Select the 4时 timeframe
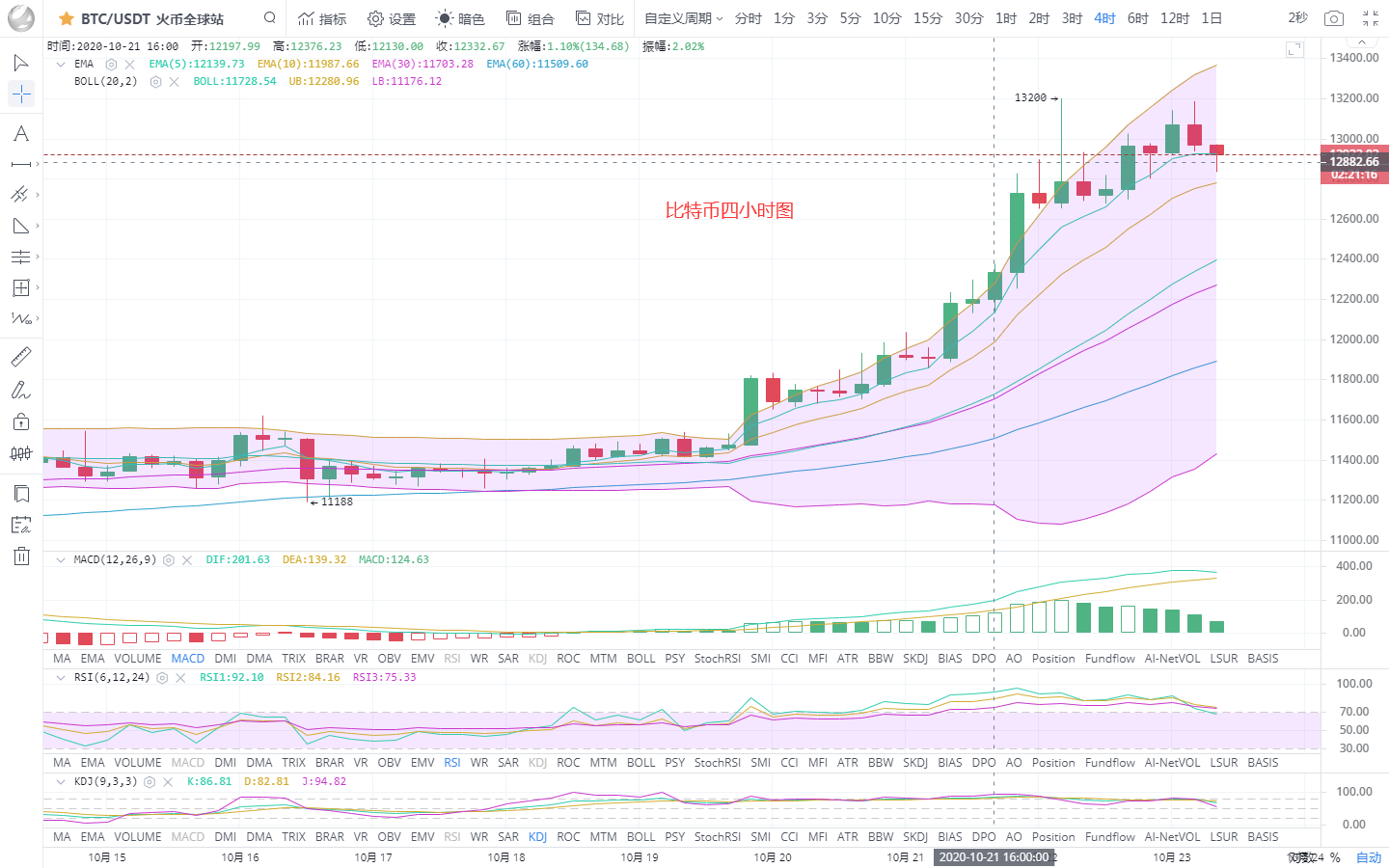Screen dimensions: 1389x868 [1104, 18]
